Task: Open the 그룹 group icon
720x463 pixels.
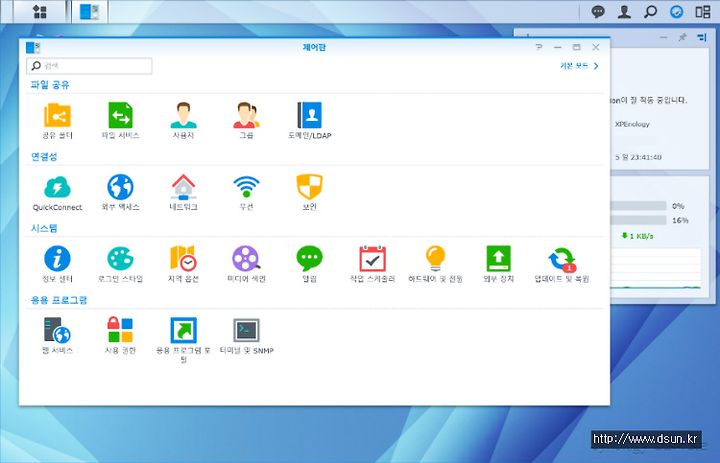Action: [x=246, y=115]
